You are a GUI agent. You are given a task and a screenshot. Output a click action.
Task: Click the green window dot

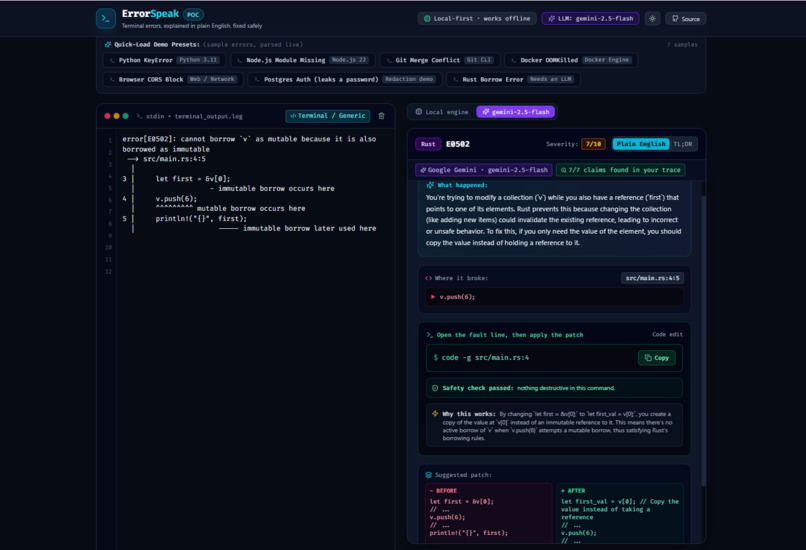tap(125, 116)
